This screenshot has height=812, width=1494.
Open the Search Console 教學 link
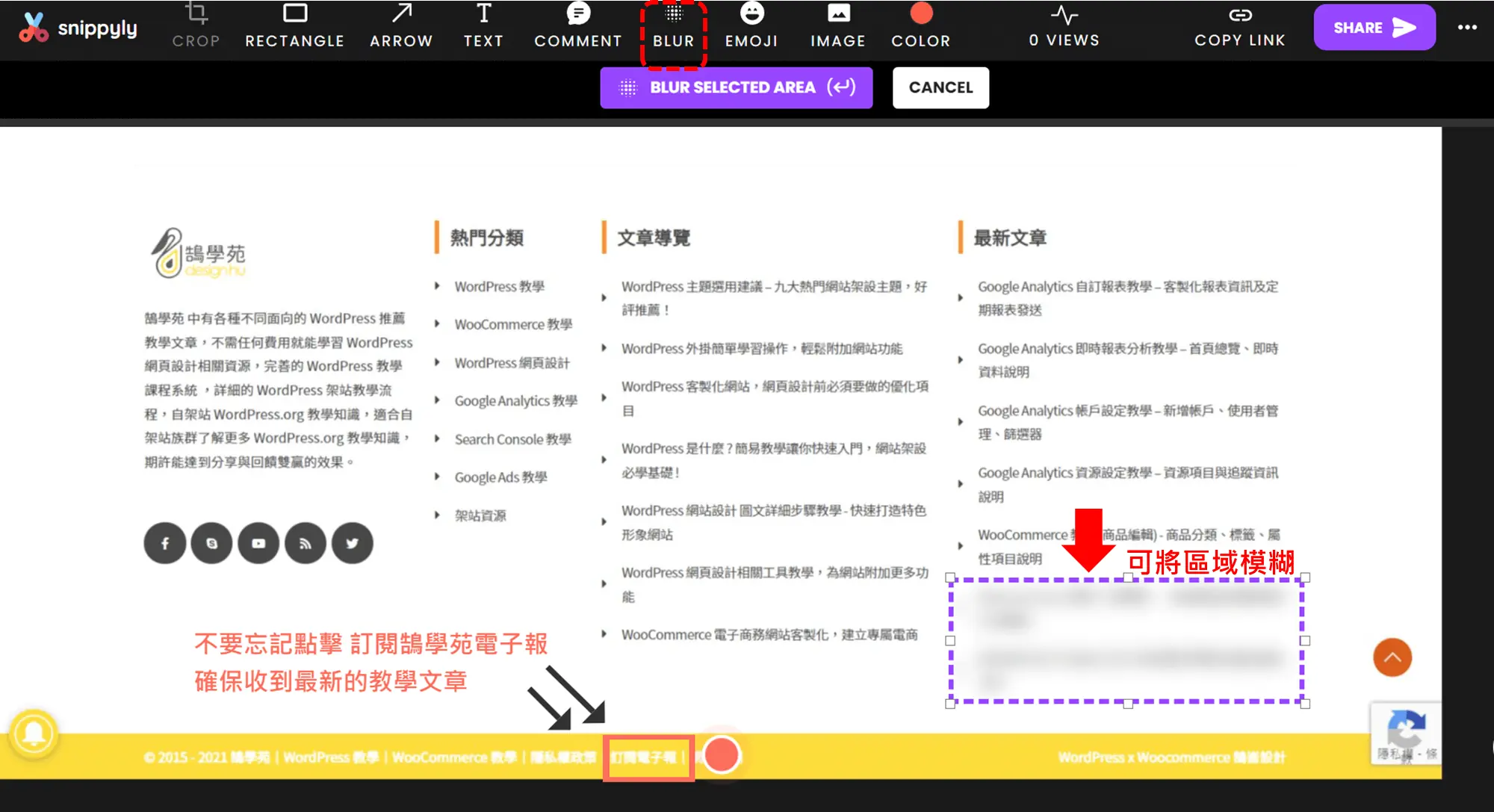point(513,439)
